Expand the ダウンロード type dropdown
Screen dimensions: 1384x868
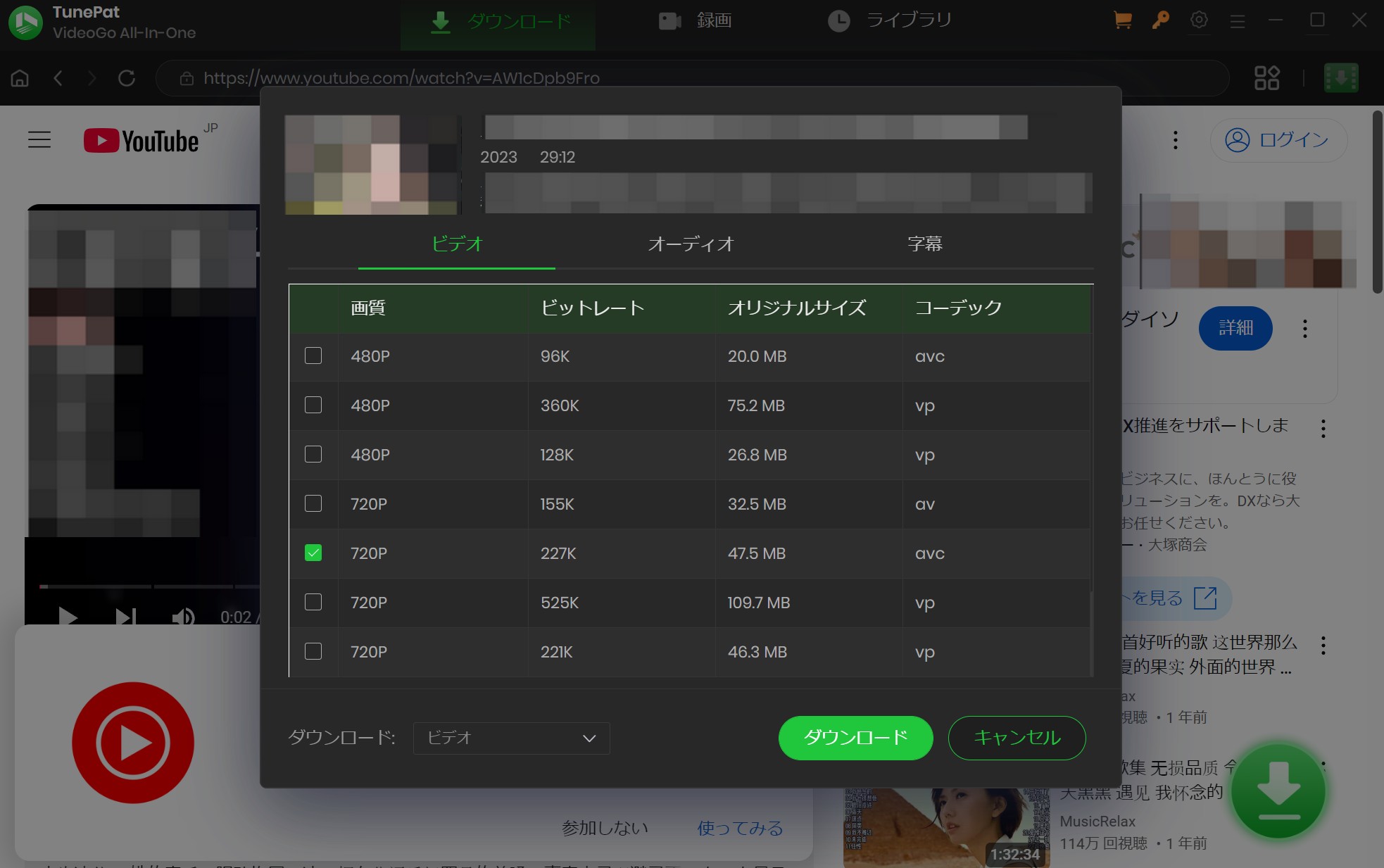pyautogui.click(x=511, y=738)
